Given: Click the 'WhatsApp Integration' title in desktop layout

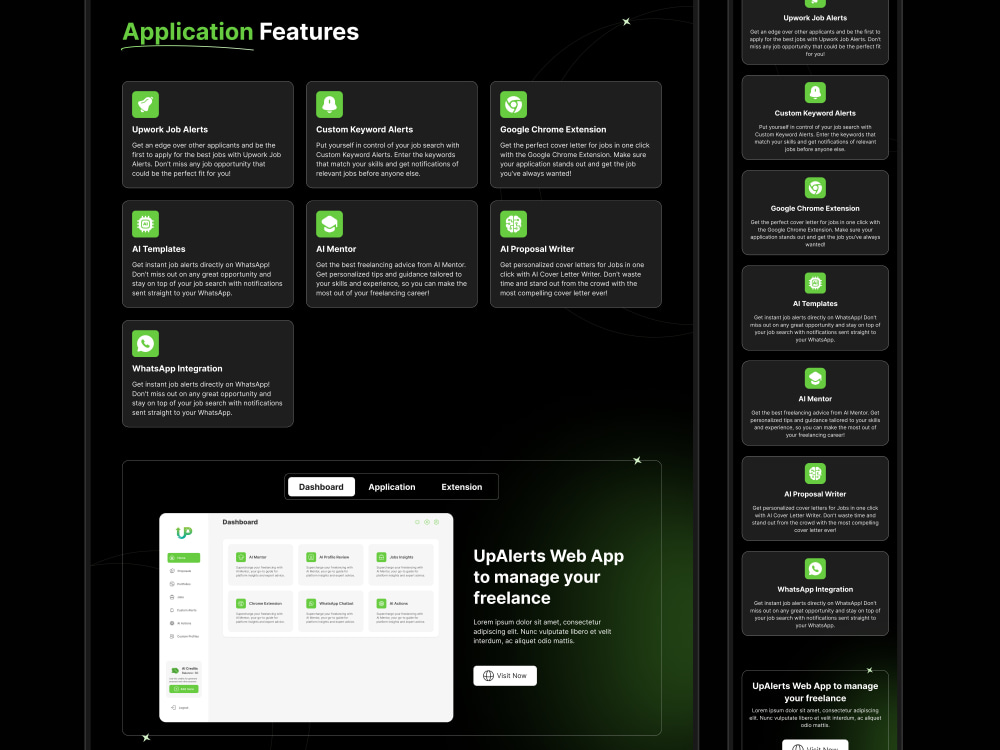Looking at the screenshot, I should pos(177,369).
